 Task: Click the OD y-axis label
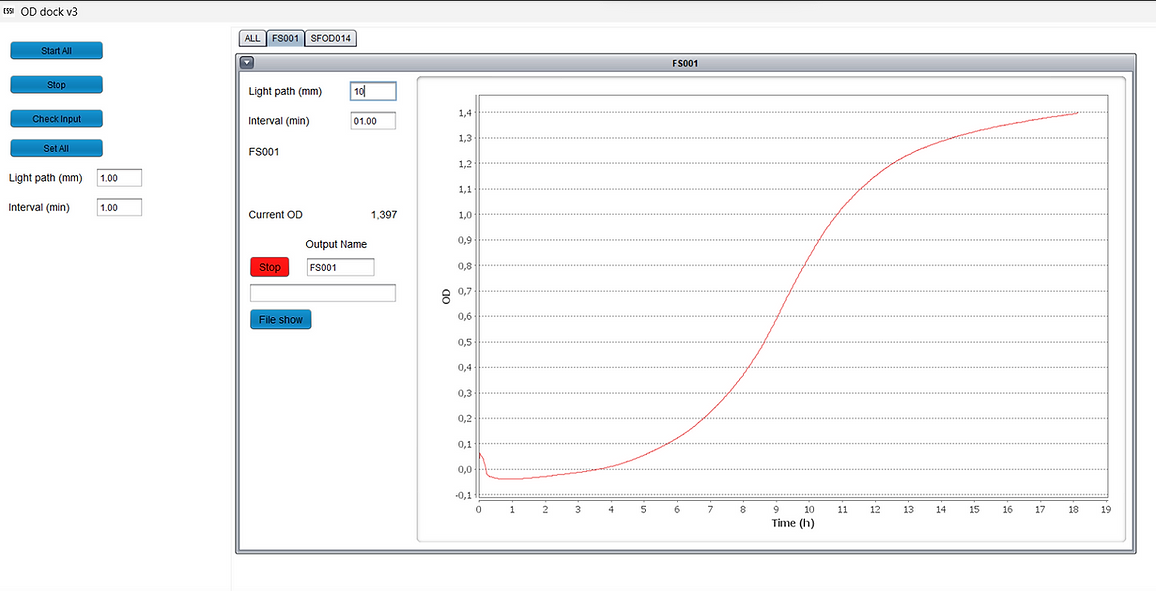coord(446,296)
